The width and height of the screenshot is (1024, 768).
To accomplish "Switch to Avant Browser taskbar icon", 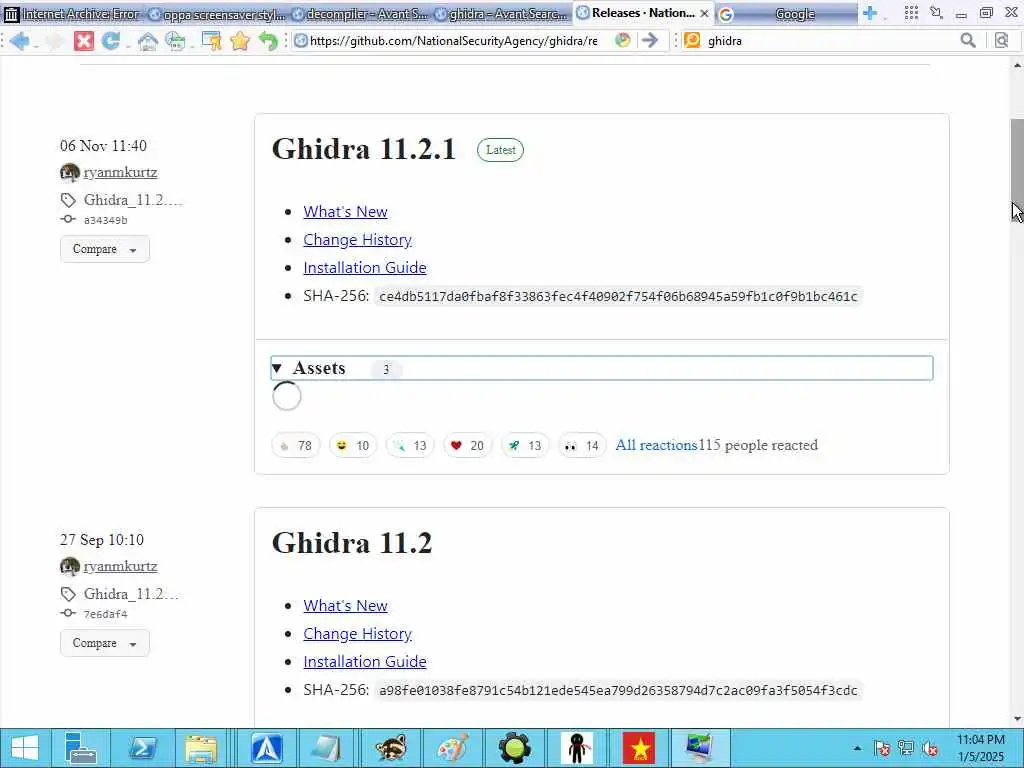I will click(x=267, y=748).
